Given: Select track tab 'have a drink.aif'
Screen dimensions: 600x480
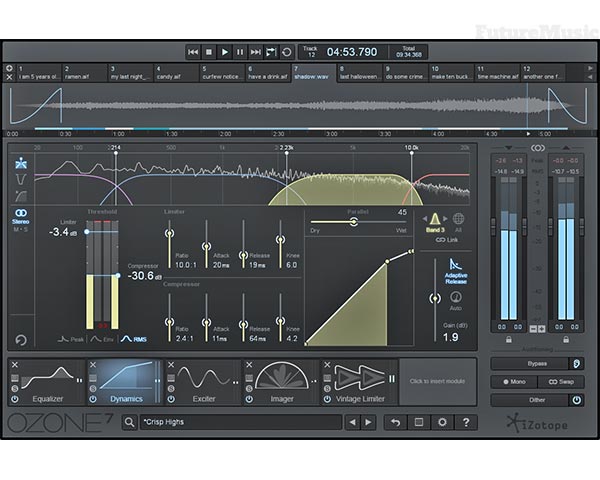Looking at the screenshot, I should [x=268, y=73].
